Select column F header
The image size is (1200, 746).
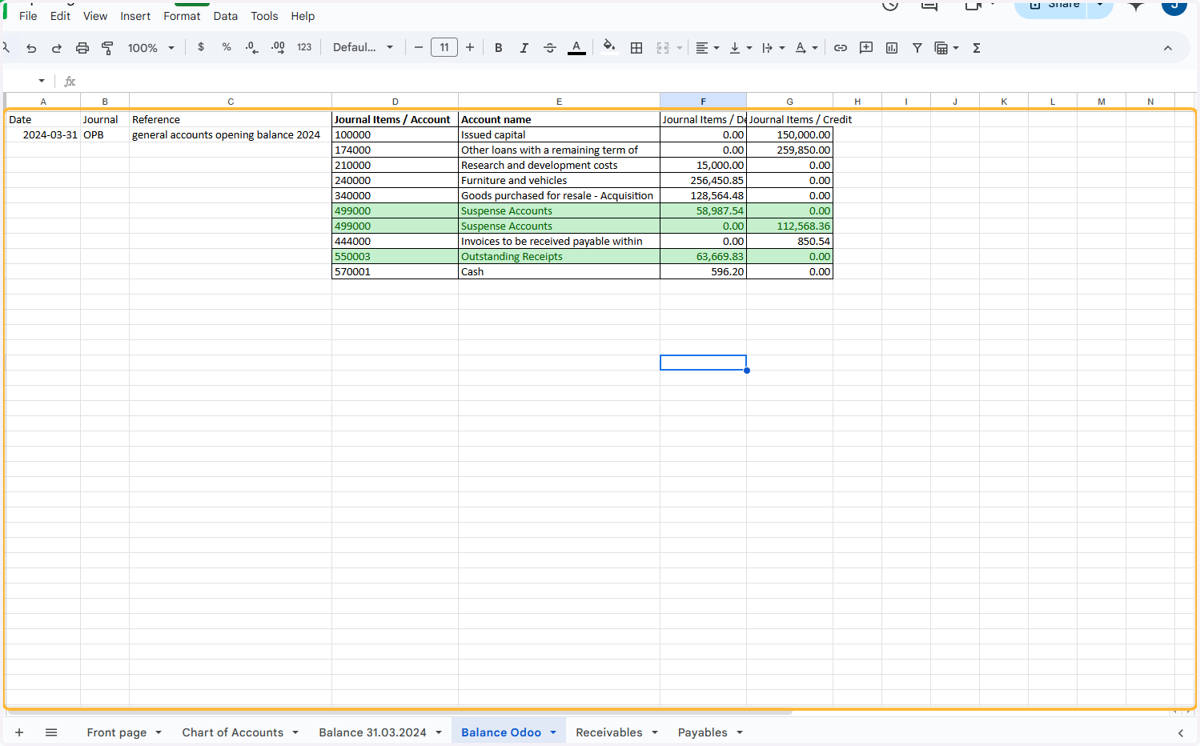click(x=703, y=101)
